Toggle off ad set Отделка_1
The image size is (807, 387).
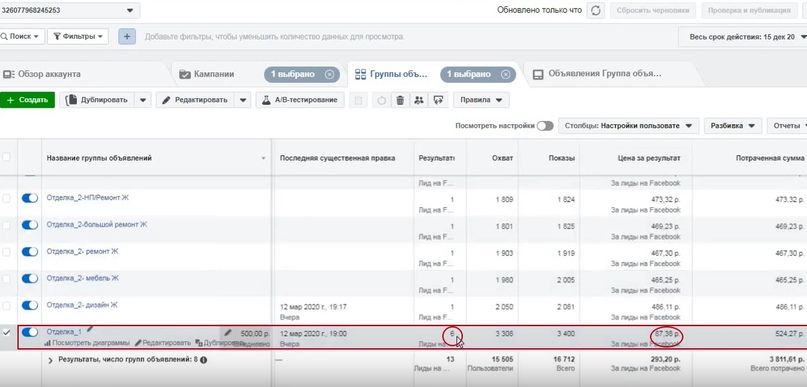30,332
